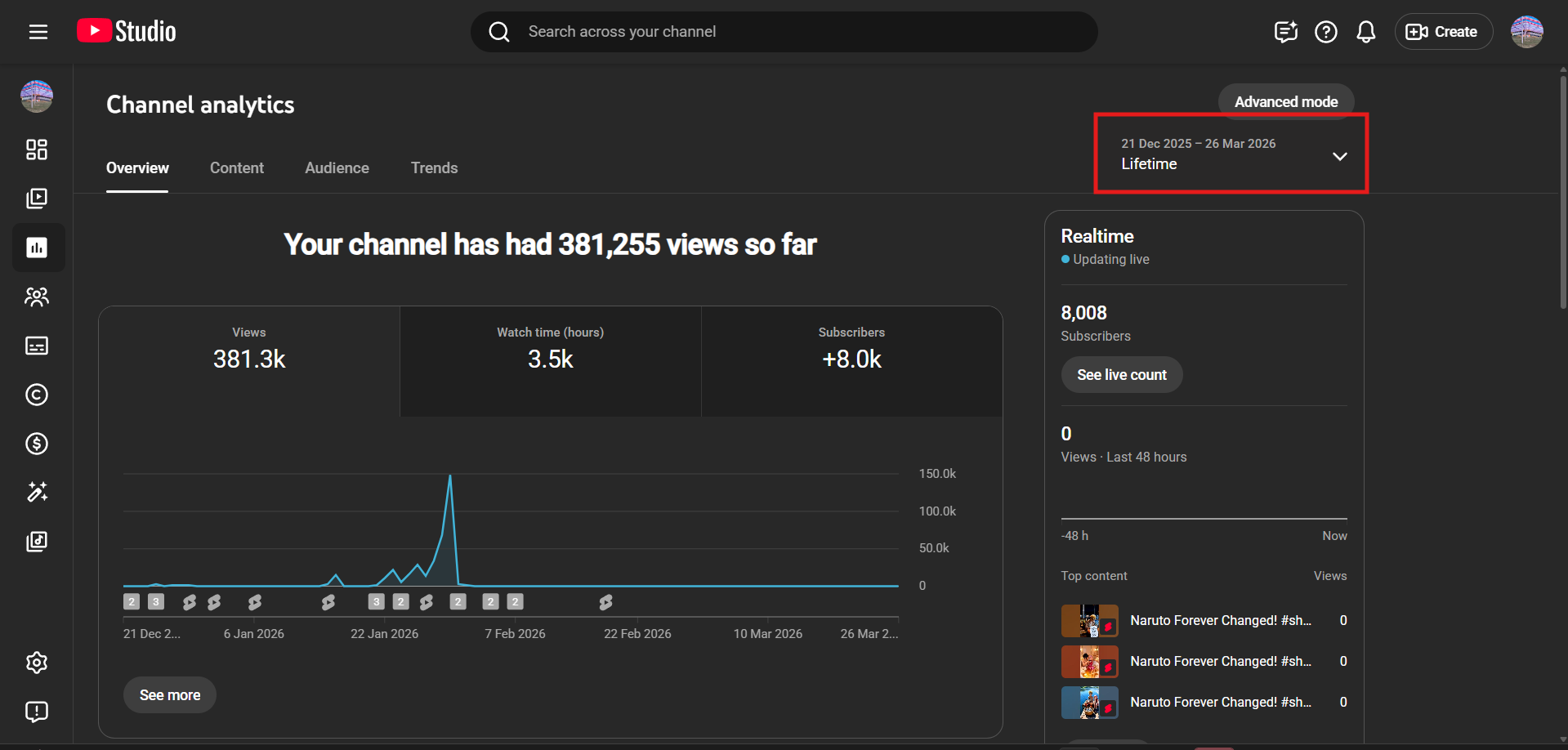
Task: Open the Content icon in sidebar
Action: (x=37, y=199)
